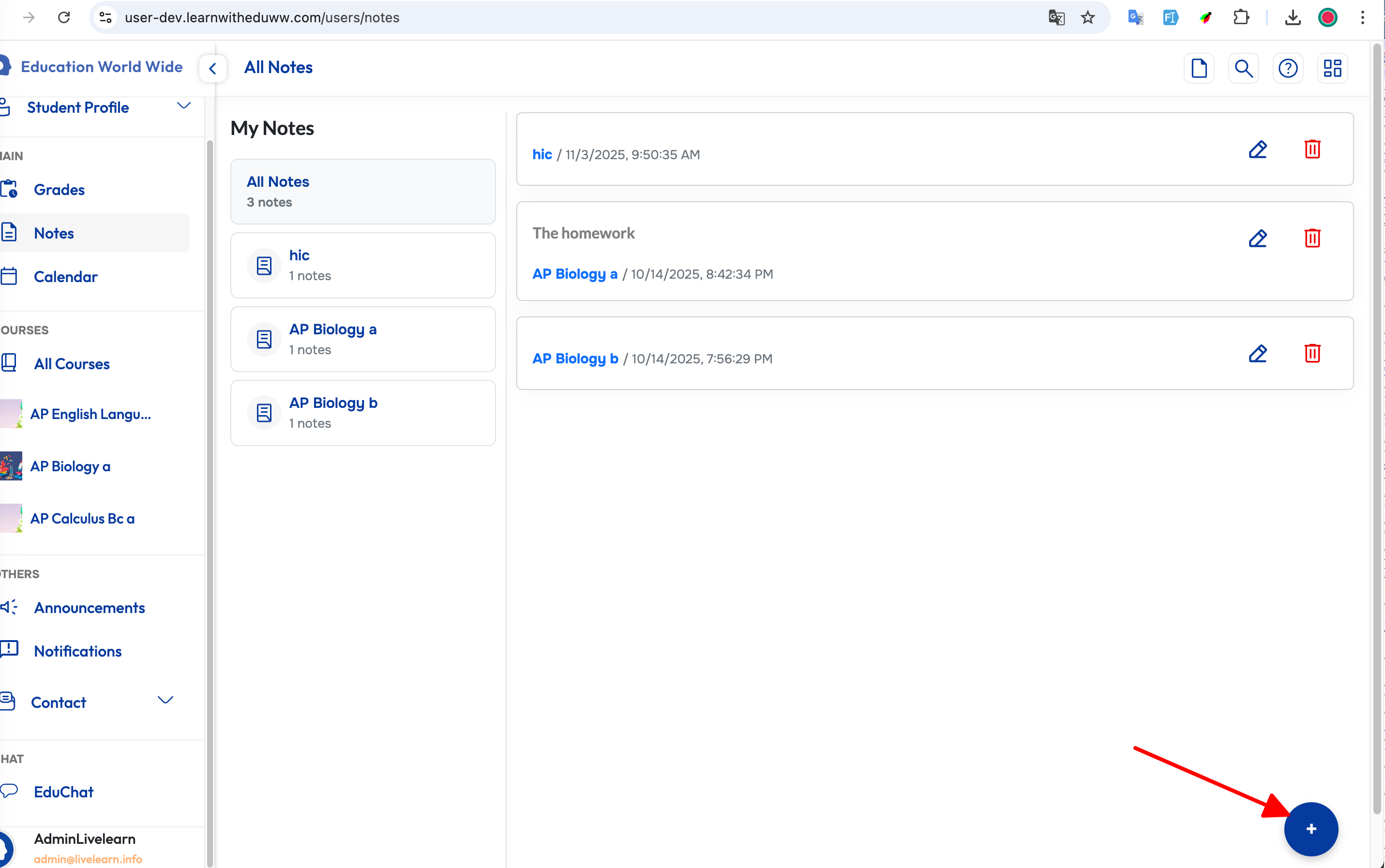The image size is (1385, 868).
Task: Open Chrome three-dot menu
Action: (1363, 17)
